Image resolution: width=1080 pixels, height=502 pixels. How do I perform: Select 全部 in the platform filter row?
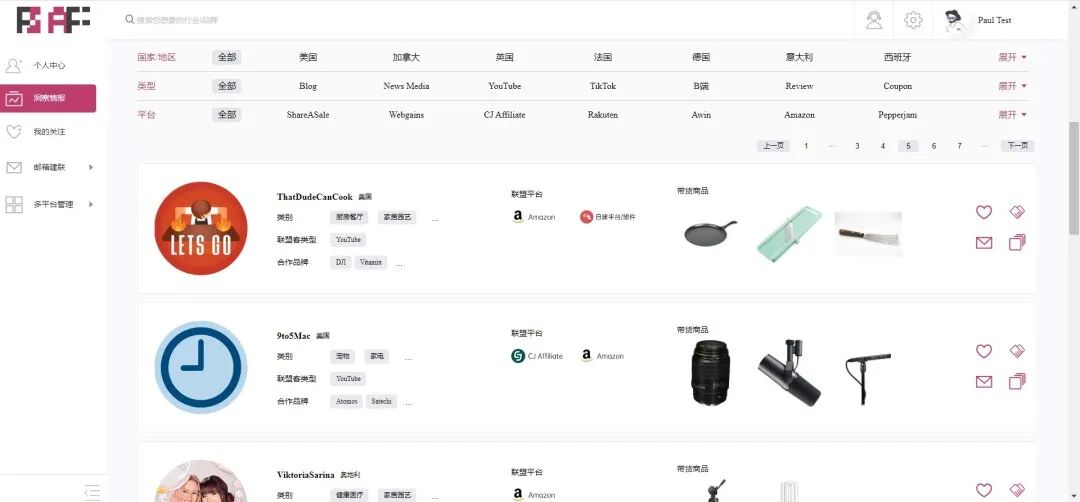click(227, 115)
